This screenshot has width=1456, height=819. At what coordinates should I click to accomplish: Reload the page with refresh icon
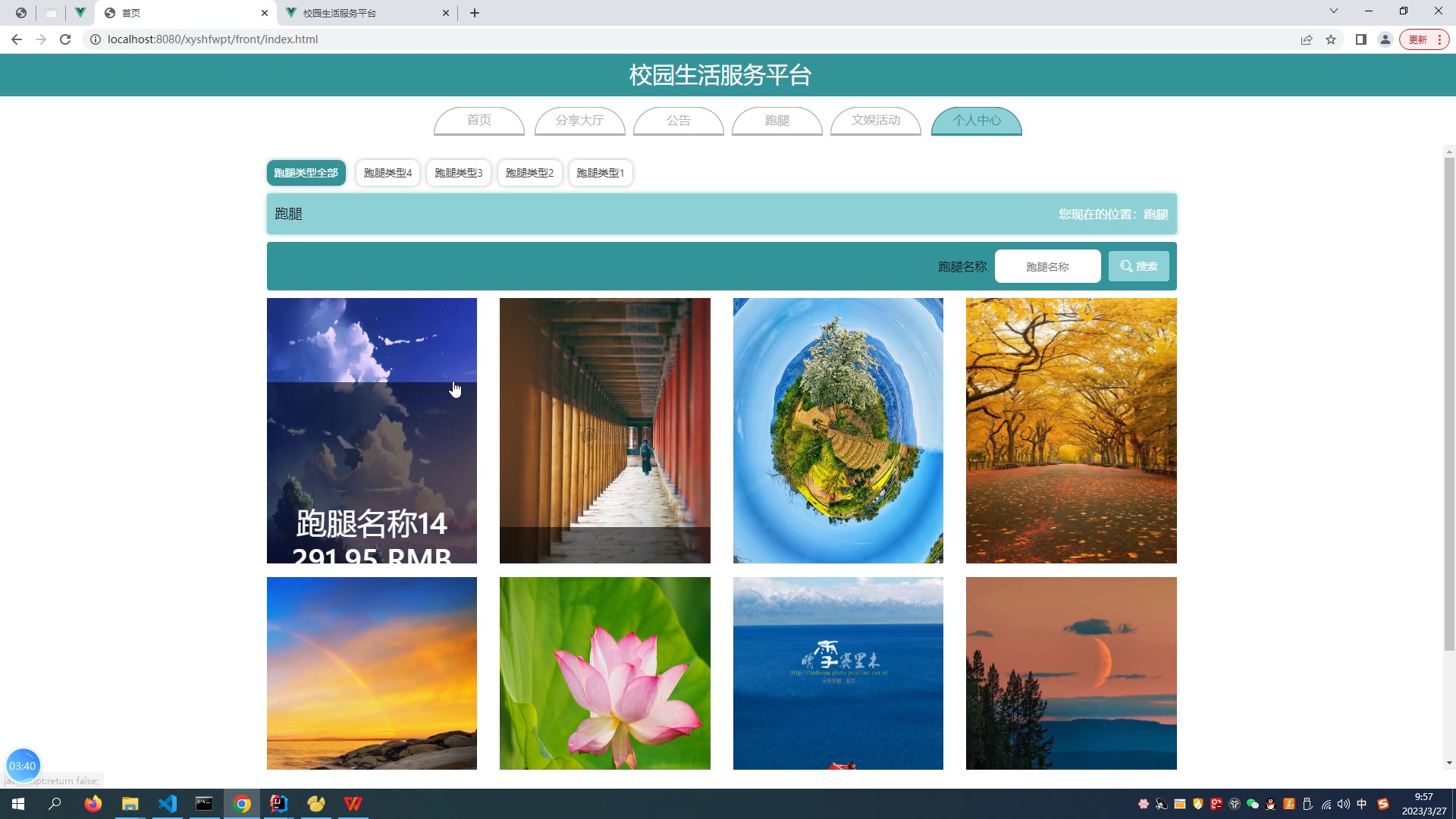pyautogui.click(x=65, y=39)
